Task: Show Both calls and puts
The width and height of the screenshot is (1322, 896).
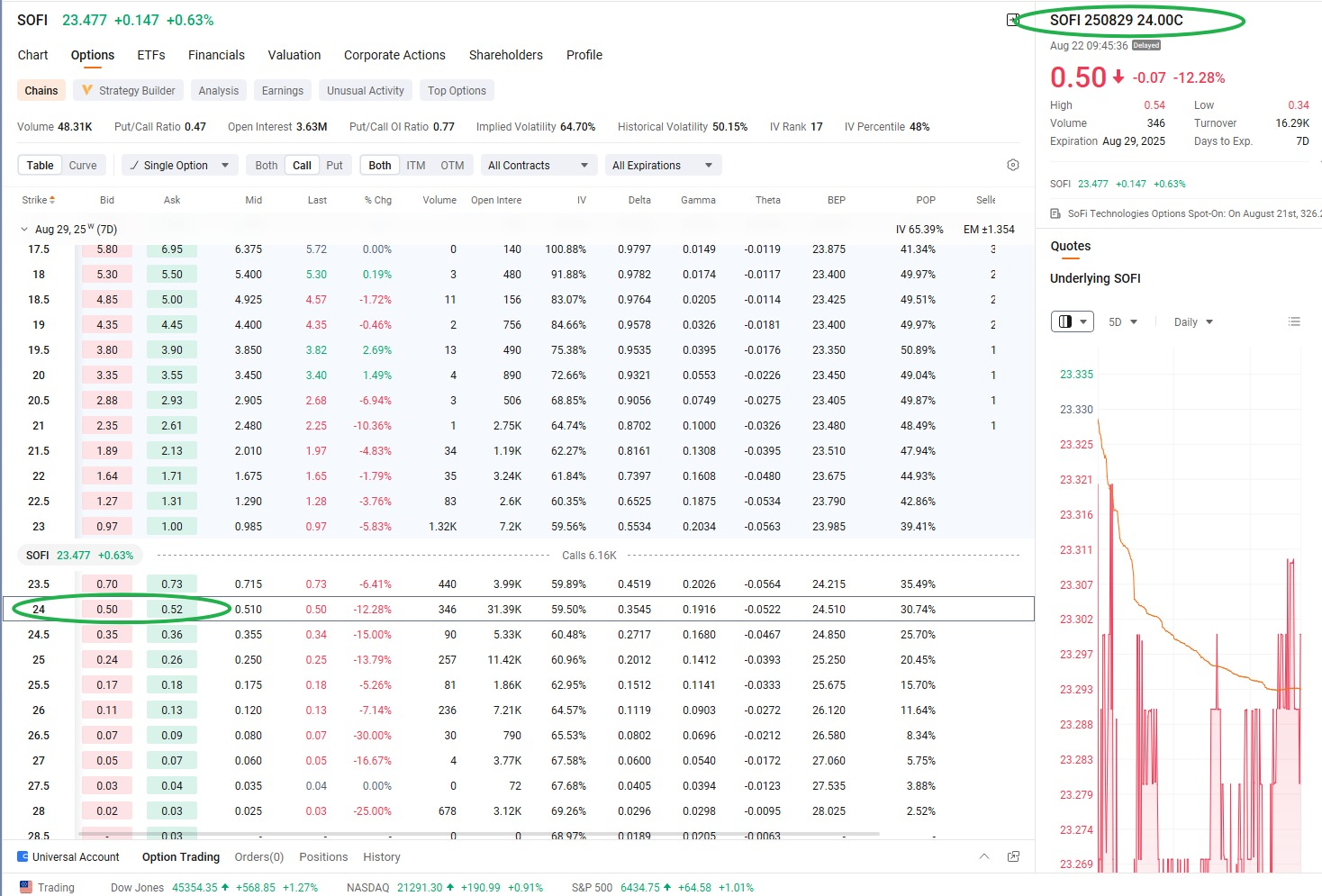Action: pyautogui.click(x=267, y=166)
